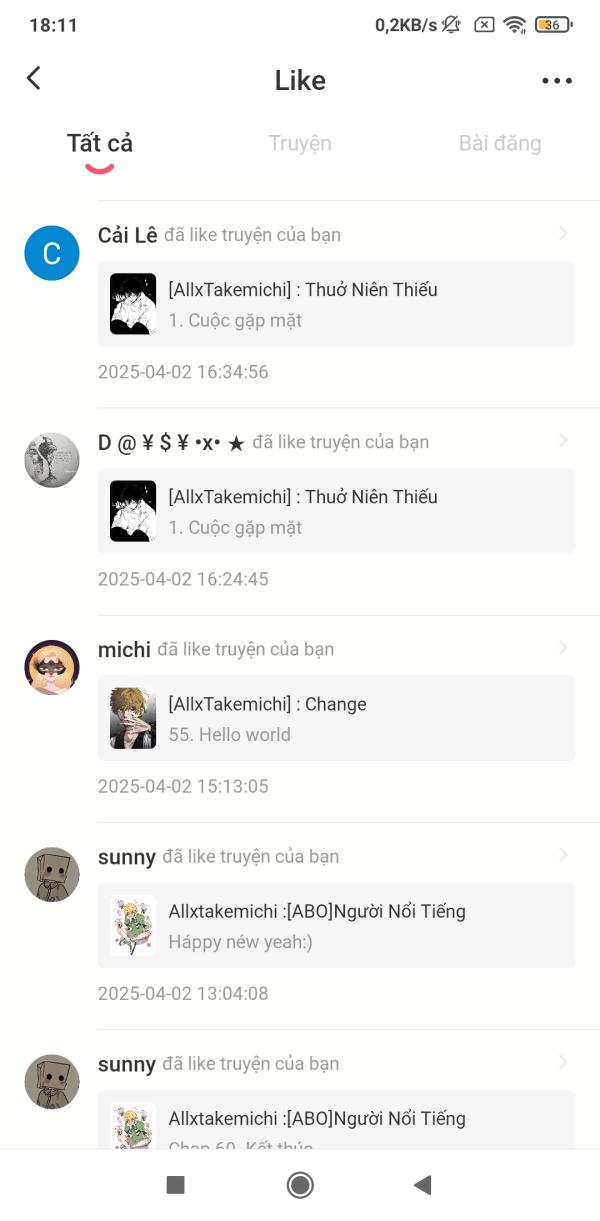Screen dimensions: 600x1221
Task: Open story card with chapter 55. Hello world
Action: click(x=336, y=718)
